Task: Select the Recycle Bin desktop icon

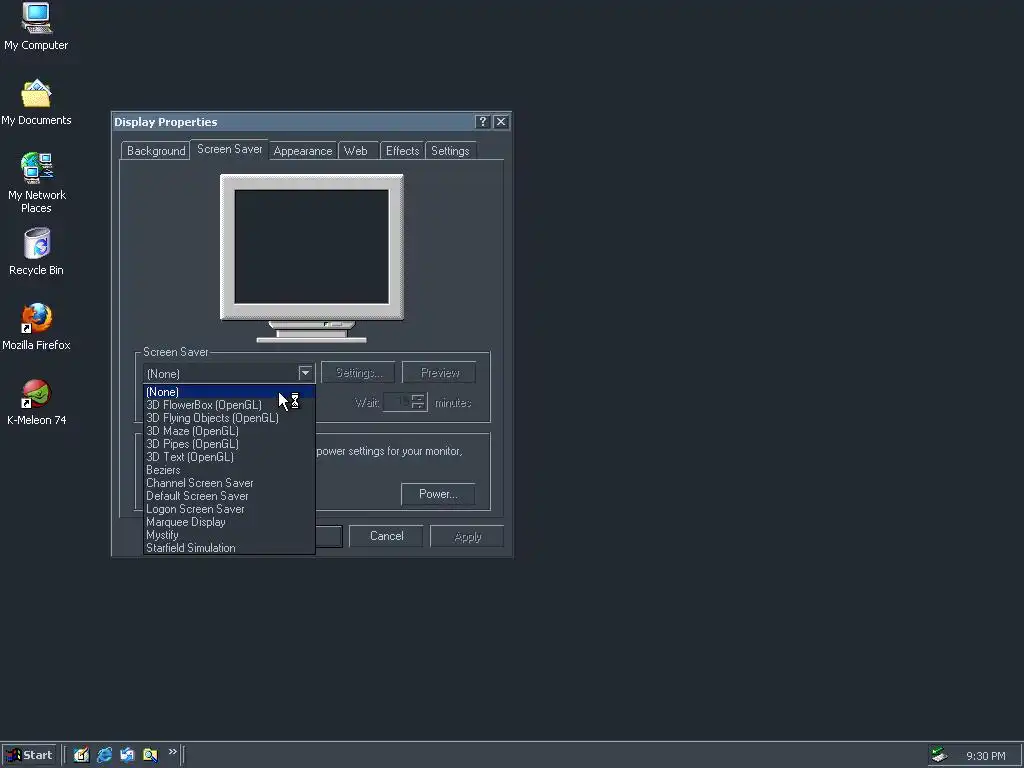Action: tap(36, 251)
